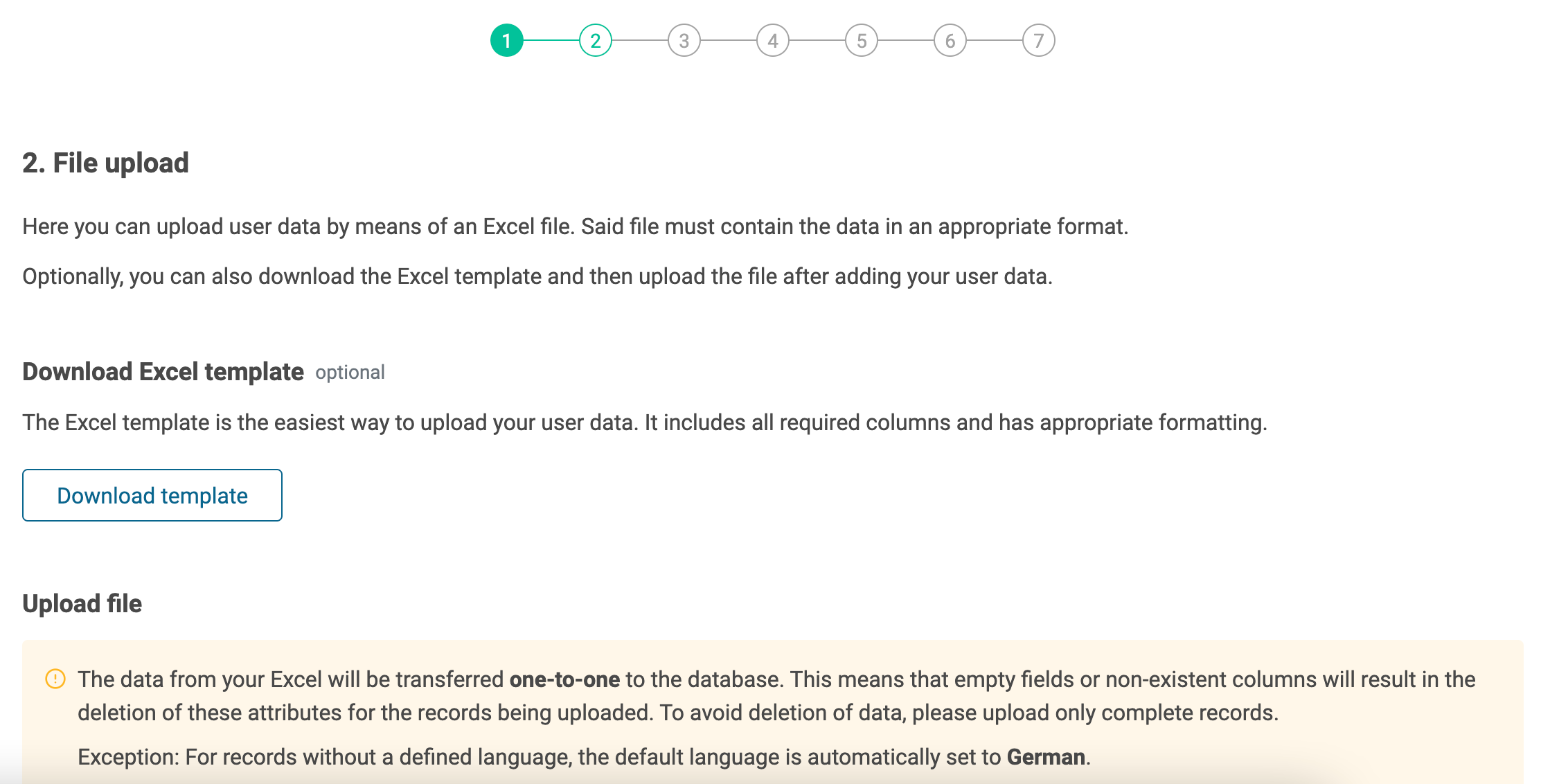This screenshot has width=1550, height=784.
Task: Click the green connector between steps 1 and 2
Action: 551,41
